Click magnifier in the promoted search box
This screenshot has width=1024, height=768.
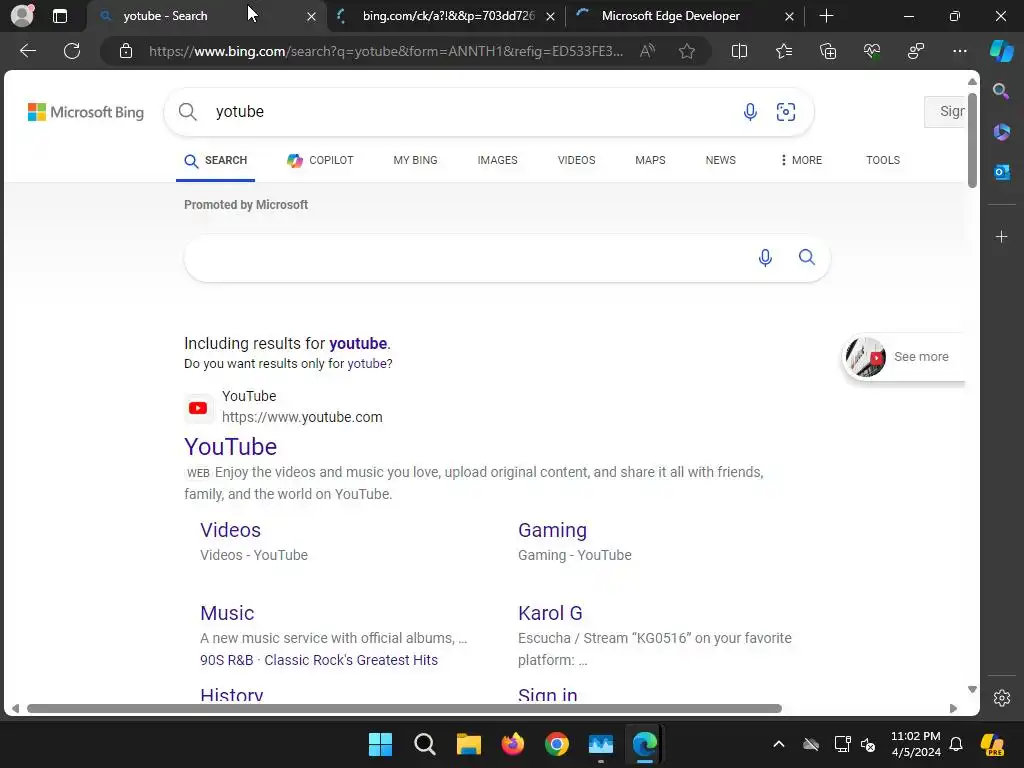[807, 257]
